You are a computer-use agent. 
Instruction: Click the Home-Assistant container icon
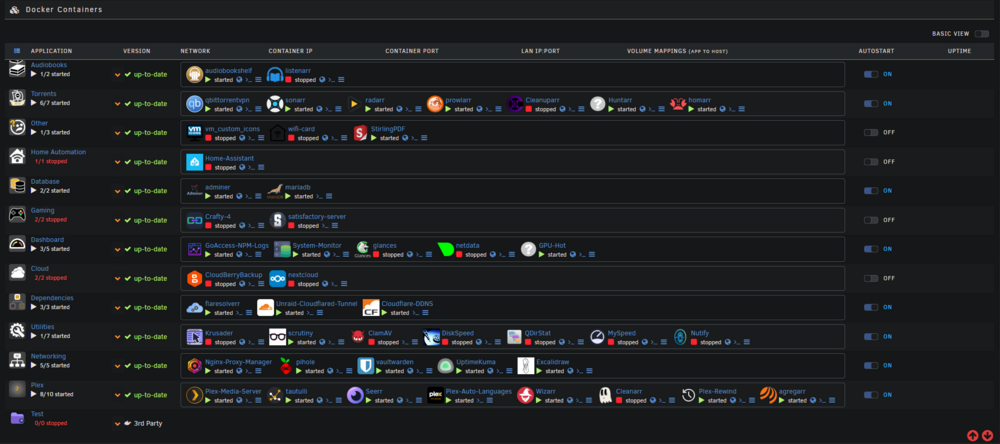195,162
